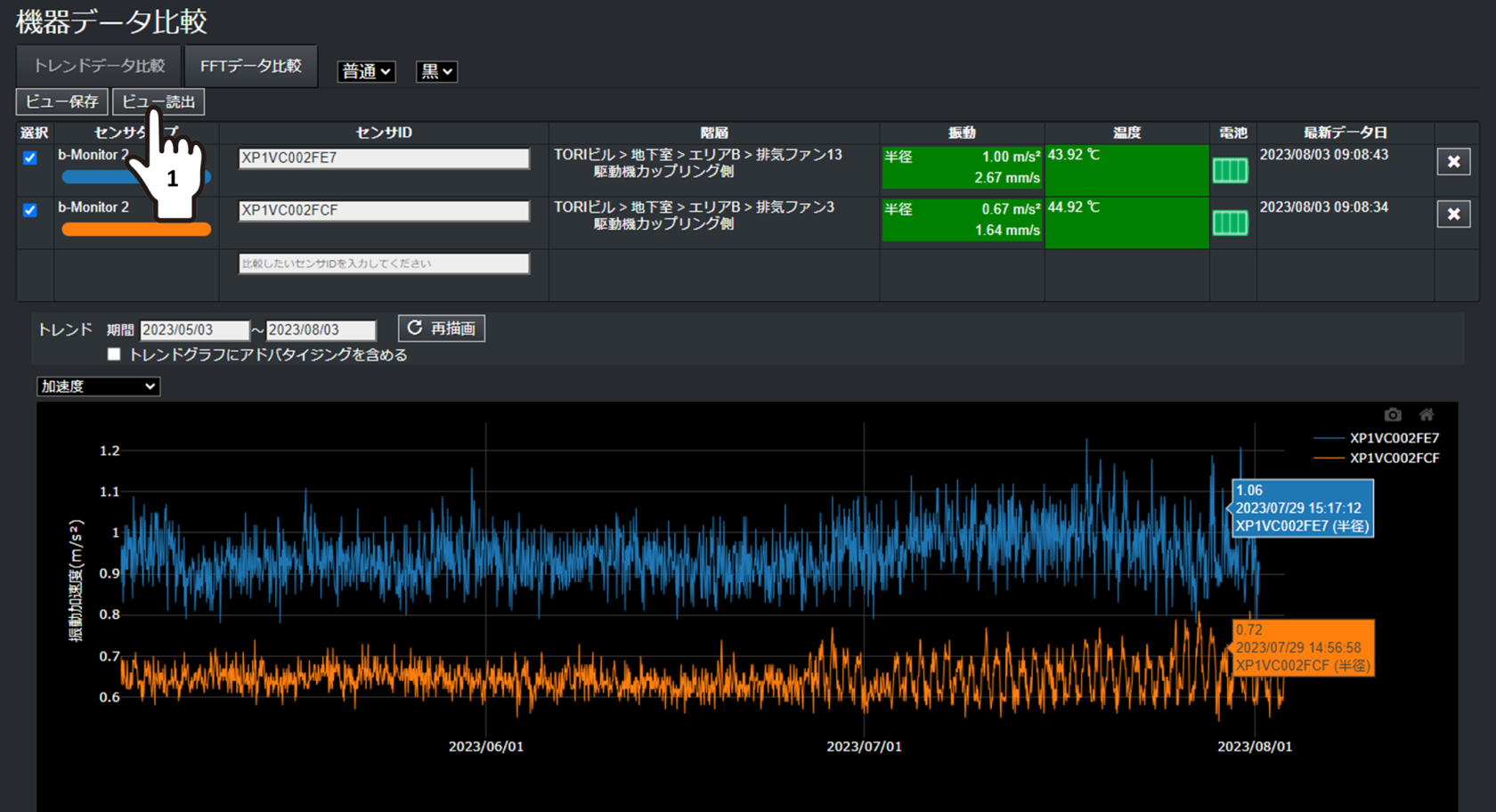Click the blue tooltip showing 1.06 value
This screenshot has height=812, width=1496.
coord(1301,508)
